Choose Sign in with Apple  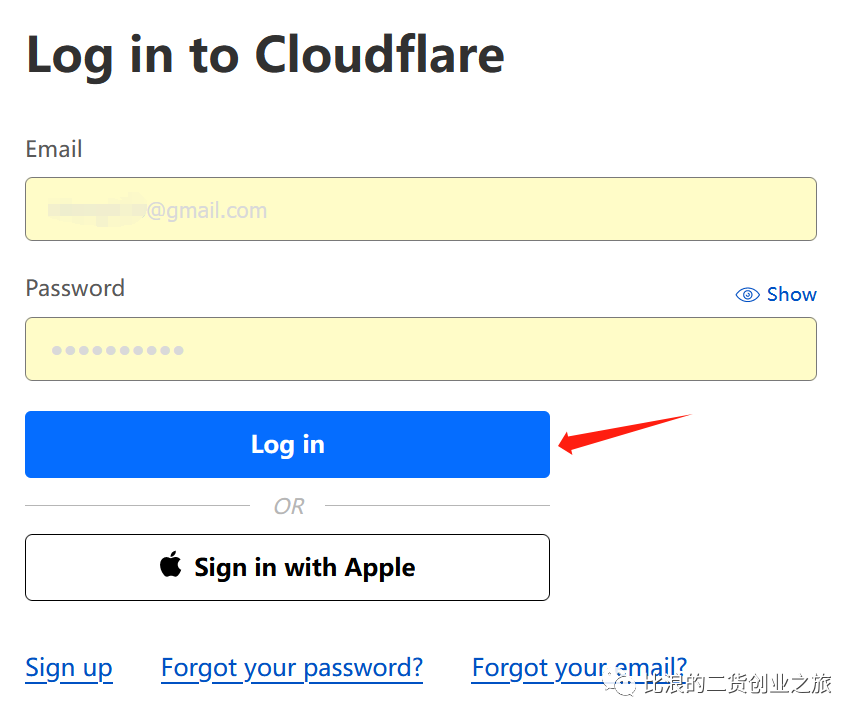pyautogui.click(x=287, y=568)
